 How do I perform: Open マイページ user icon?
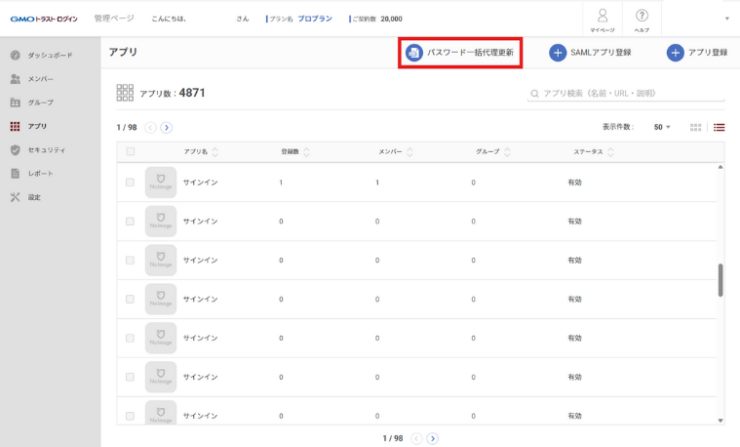tap(602, 16)
